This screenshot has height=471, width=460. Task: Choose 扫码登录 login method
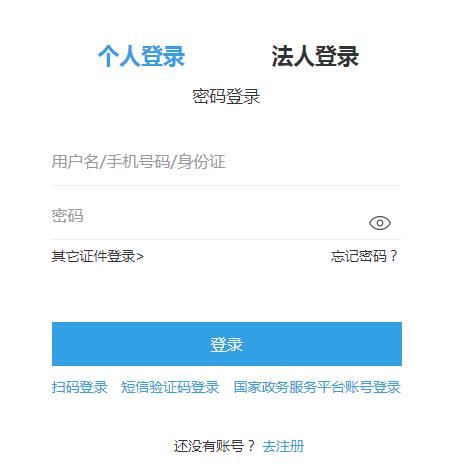click(x=79, y=387)
